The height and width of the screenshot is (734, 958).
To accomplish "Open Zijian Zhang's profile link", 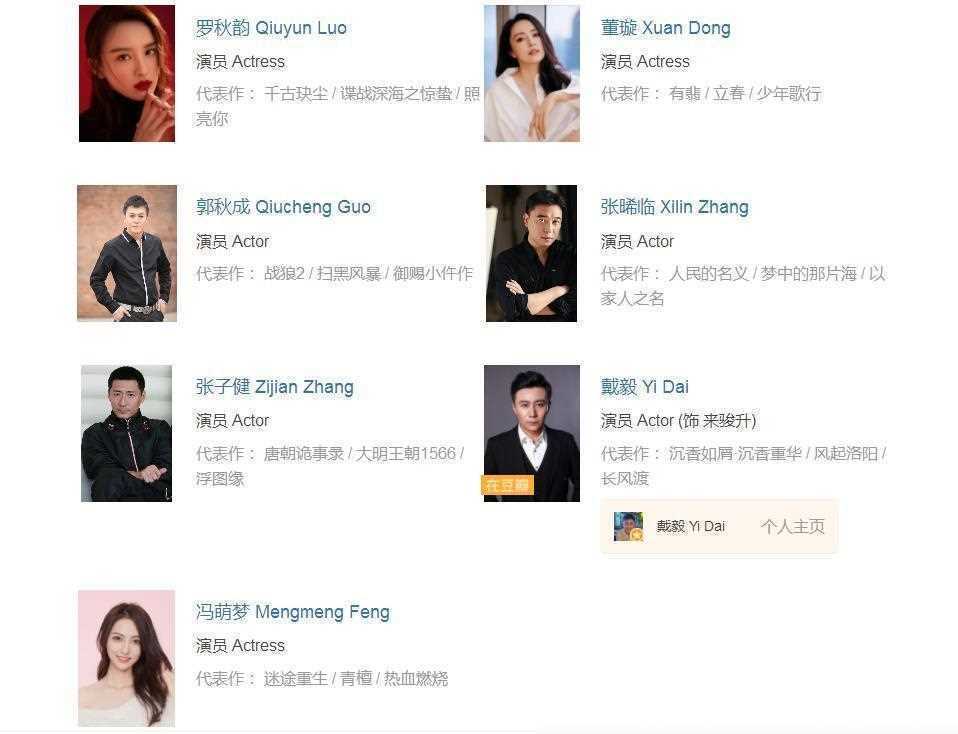I will tap(274, 387).
